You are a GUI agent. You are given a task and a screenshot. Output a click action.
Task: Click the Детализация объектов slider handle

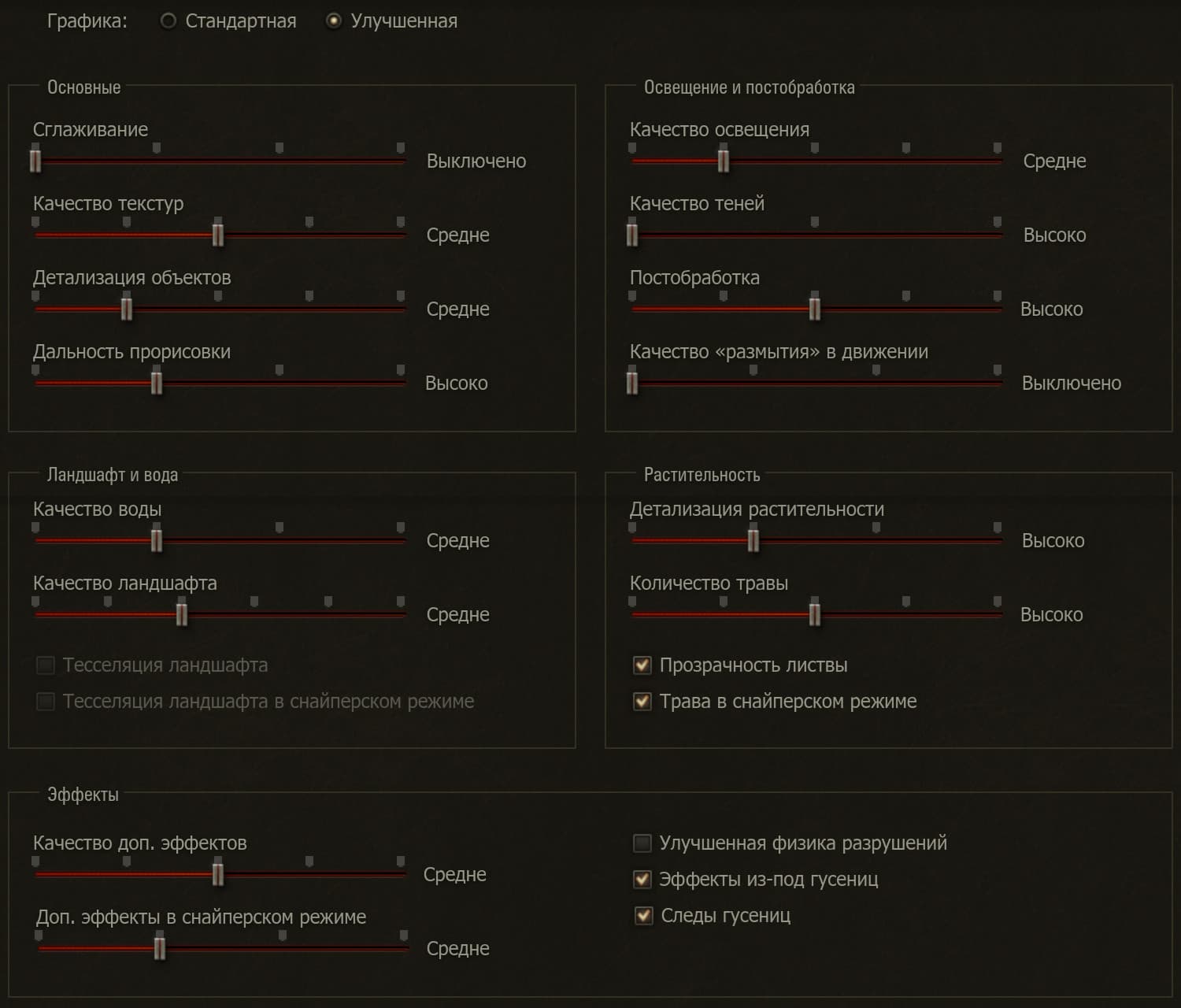pos(127,309)
